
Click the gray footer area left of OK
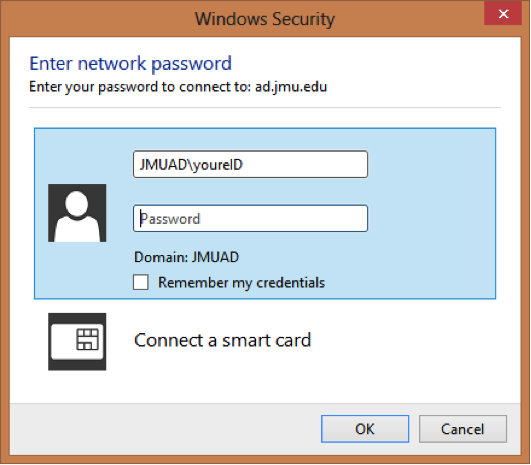(165, 429)
